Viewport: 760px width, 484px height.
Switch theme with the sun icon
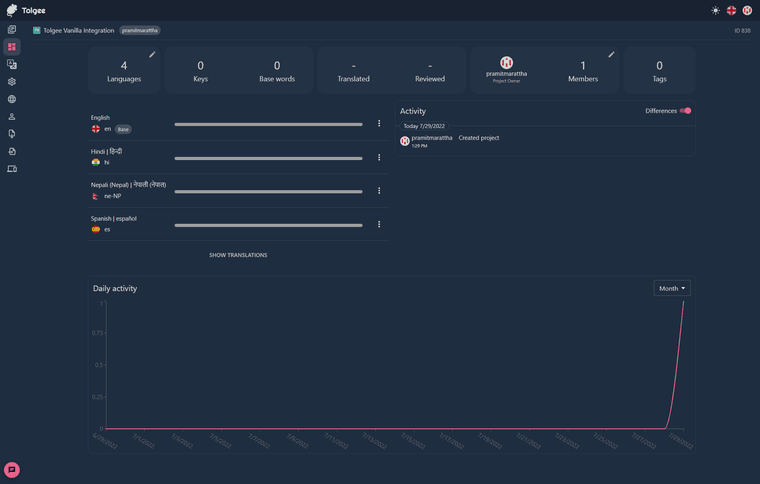(715, 10)
